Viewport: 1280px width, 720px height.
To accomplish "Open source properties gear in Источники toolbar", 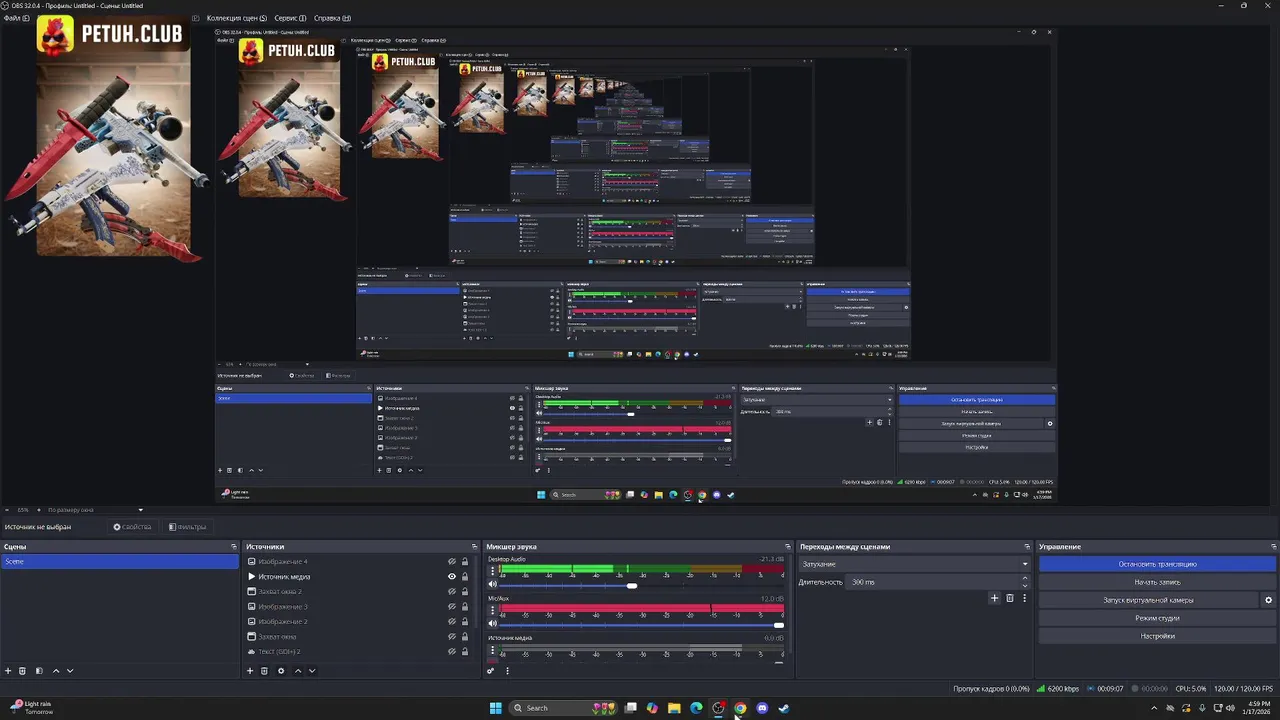I will click(x=281, y=671).
